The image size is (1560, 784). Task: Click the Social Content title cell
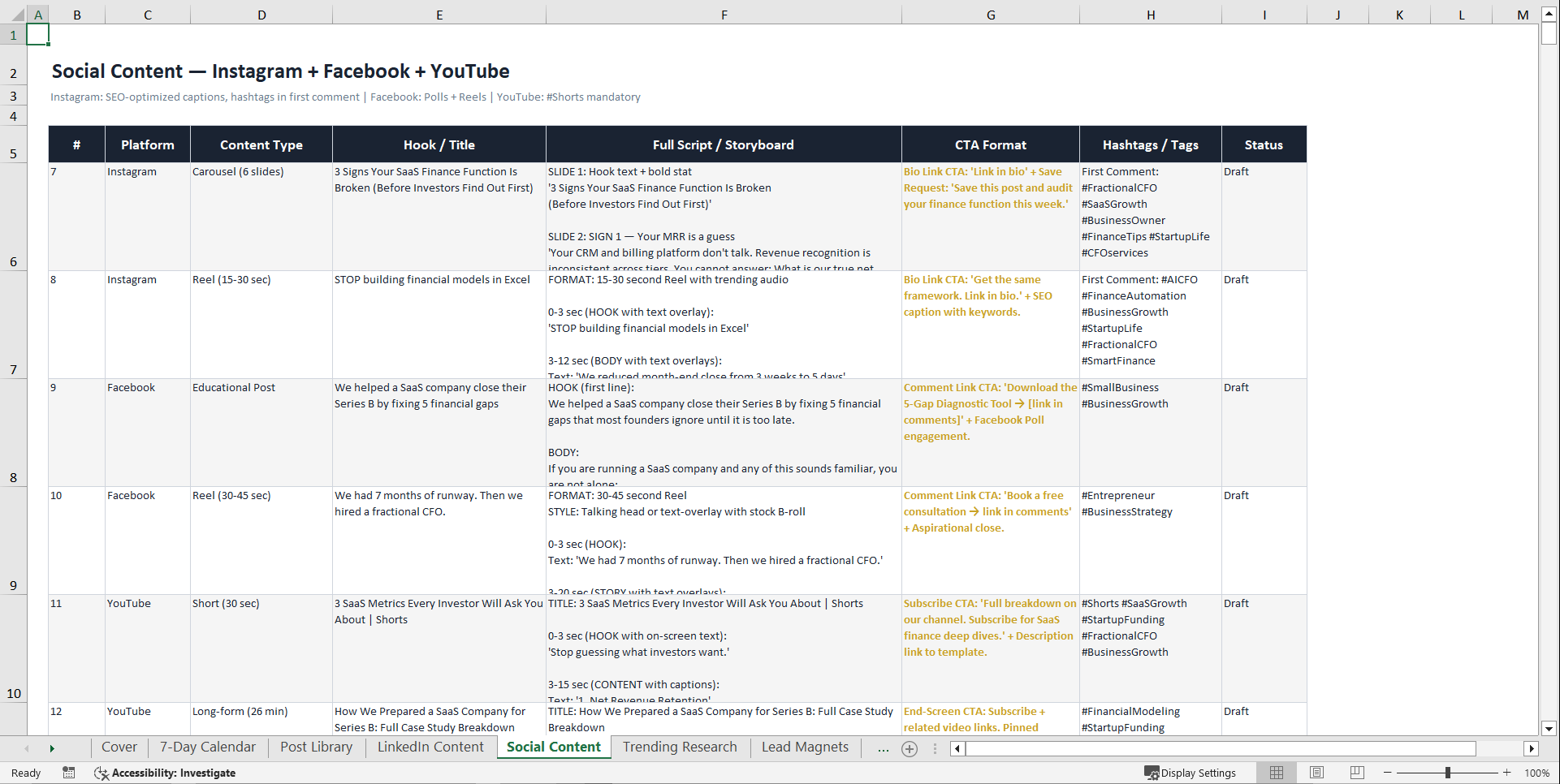click(280, 71)
